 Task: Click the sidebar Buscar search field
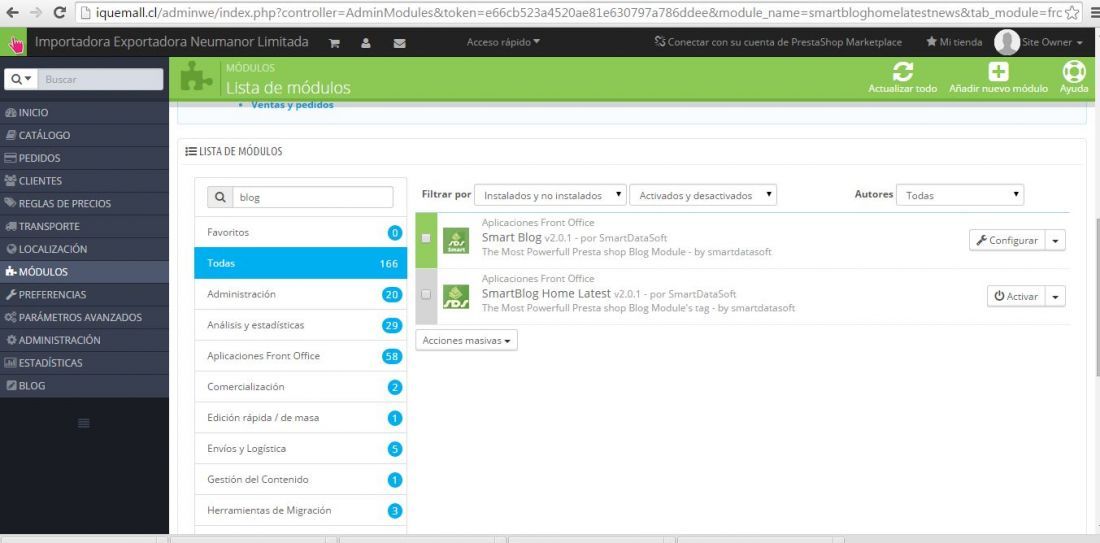click(x=100, y=79)
